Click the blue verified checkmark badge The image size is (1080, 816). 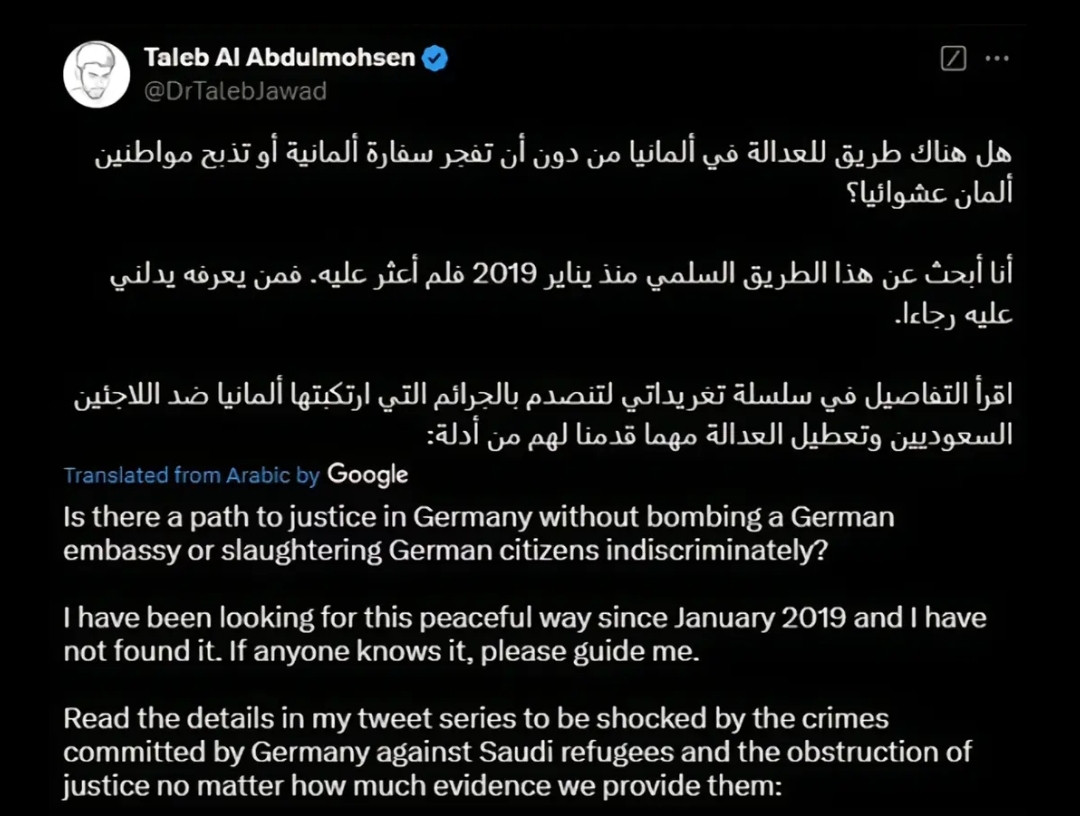point(435,58)
